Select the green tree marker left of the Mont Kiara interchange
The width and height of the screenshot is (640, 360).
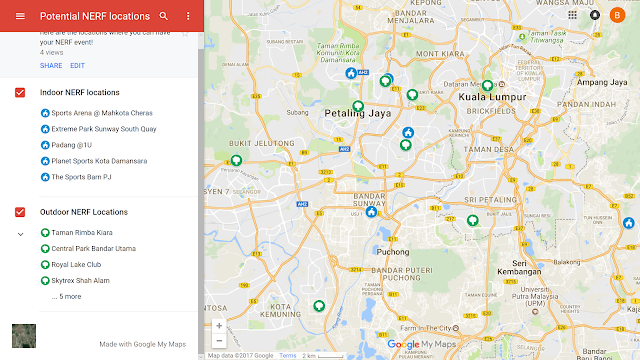385,81
